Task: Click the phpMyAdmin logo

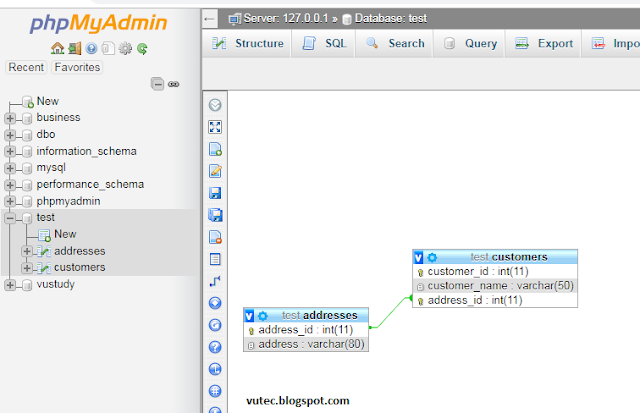Action: click(x=98, y=23)
